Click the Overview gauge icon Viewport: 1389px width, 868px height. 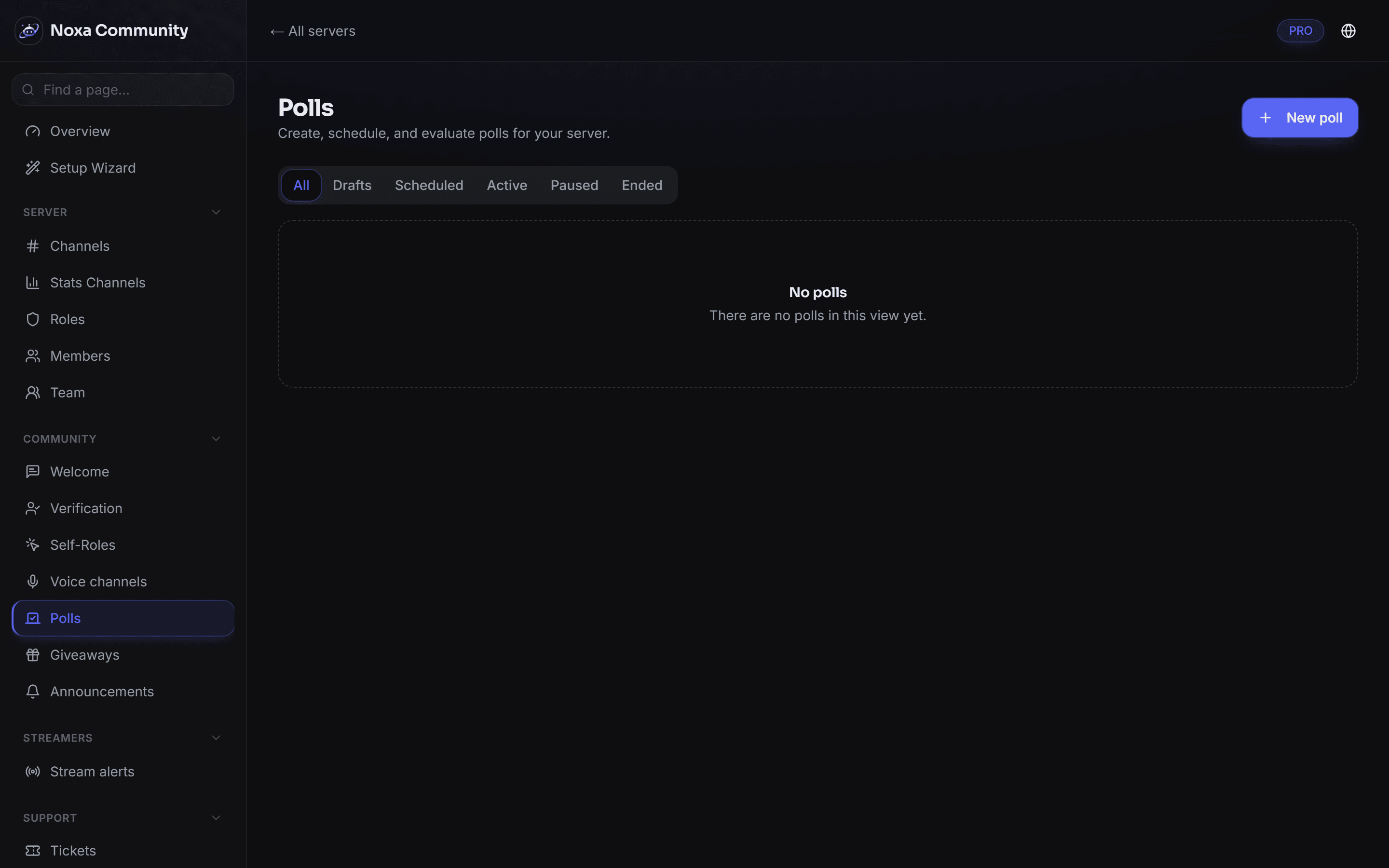(33, 132)
